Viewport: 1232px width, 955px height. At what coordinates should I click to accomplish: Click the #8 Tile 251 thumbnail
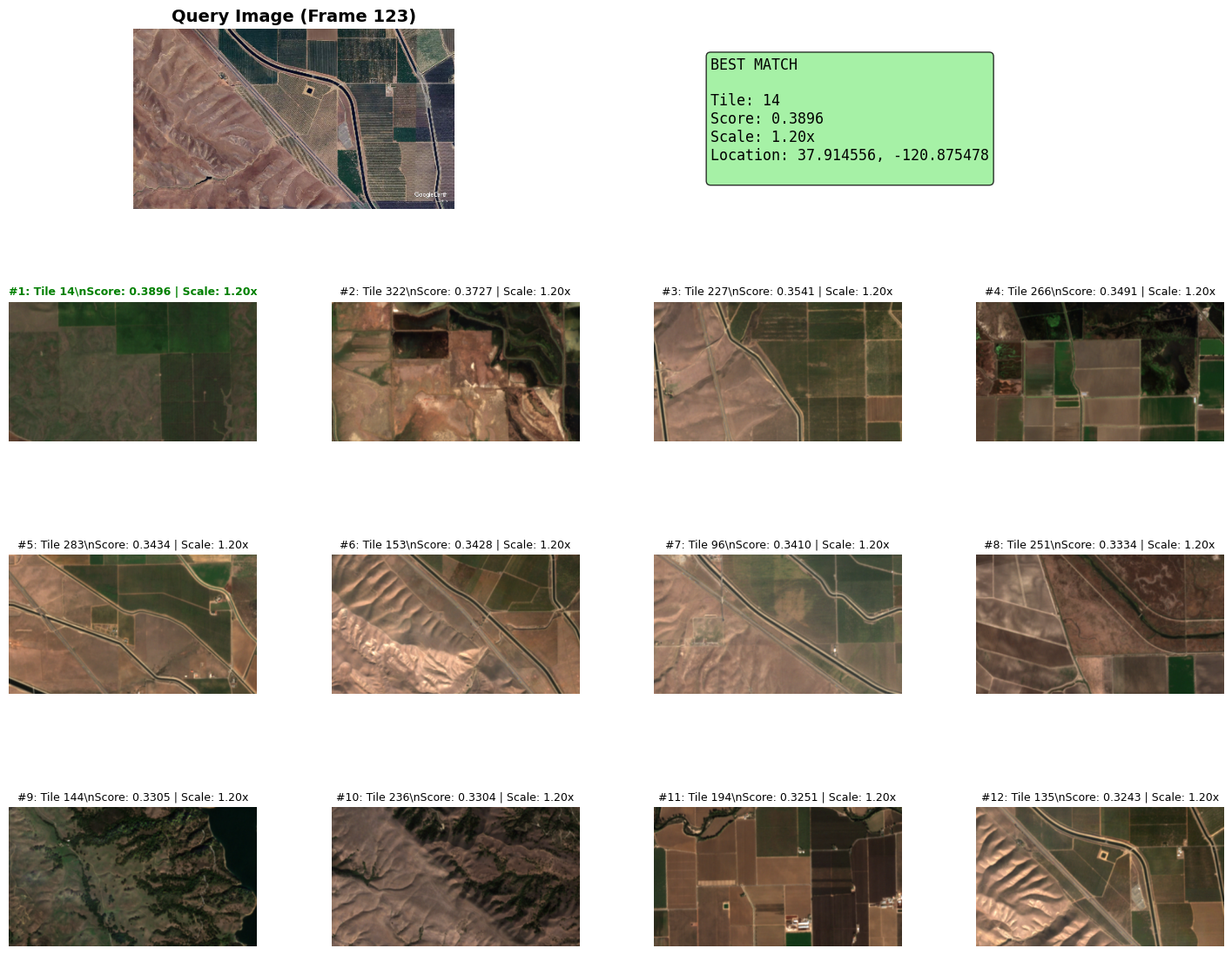pyautogui.click(x=1100, y=624)
